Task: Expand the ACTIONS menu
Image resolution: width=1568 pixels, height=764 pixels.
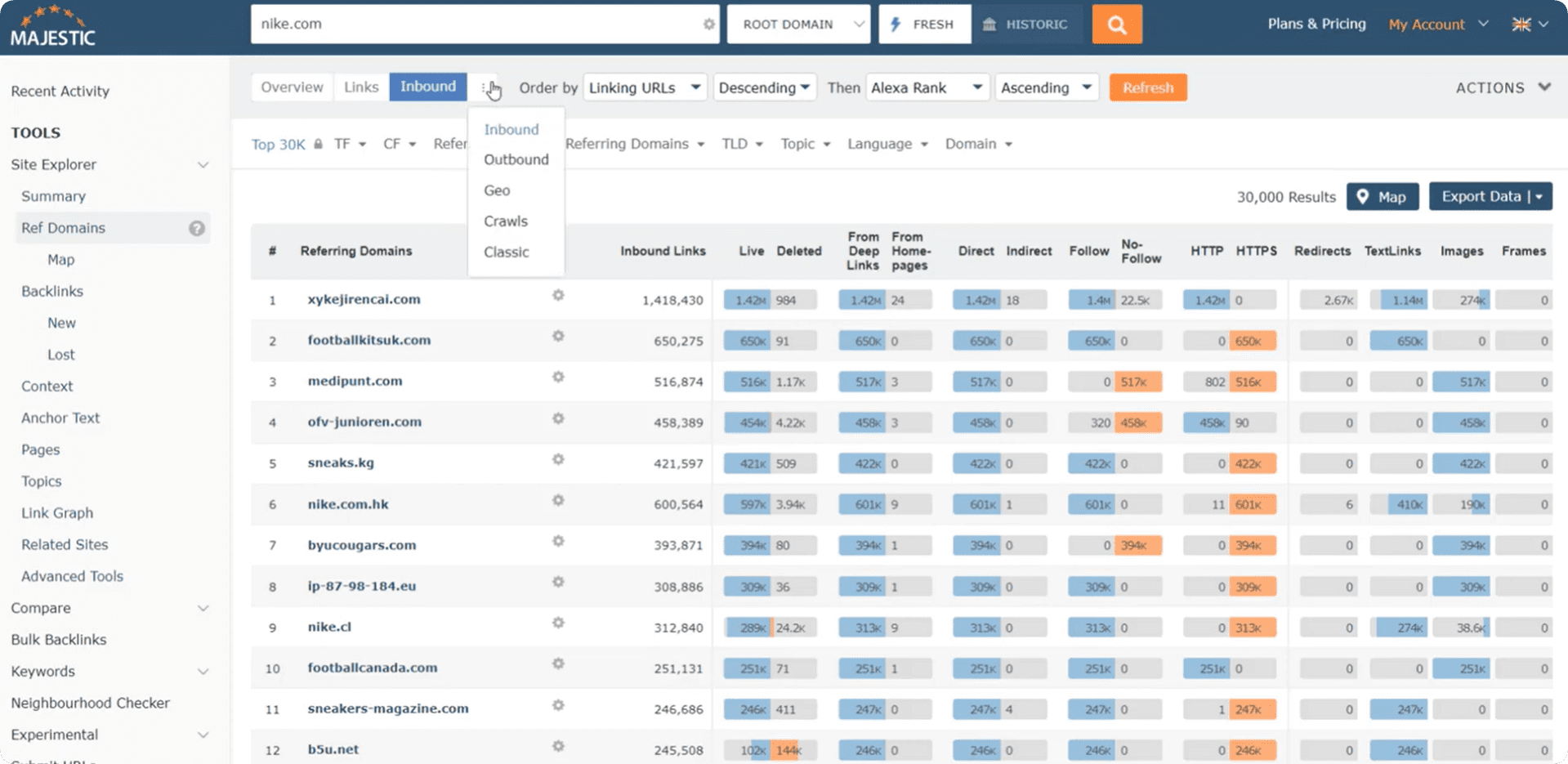Action: tap(1503, 87)
